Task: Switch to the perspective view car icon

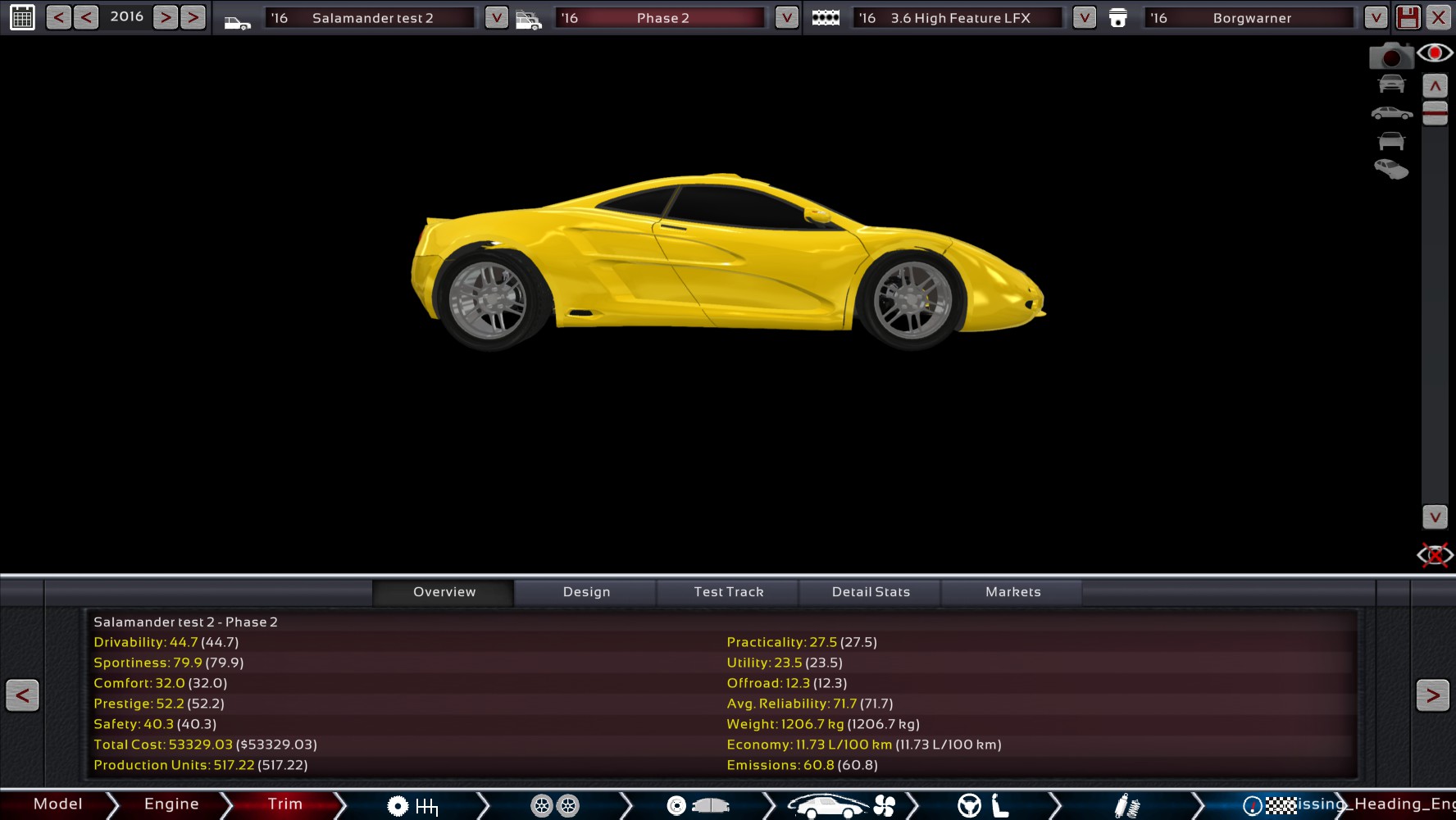Action: point(1391,170)
